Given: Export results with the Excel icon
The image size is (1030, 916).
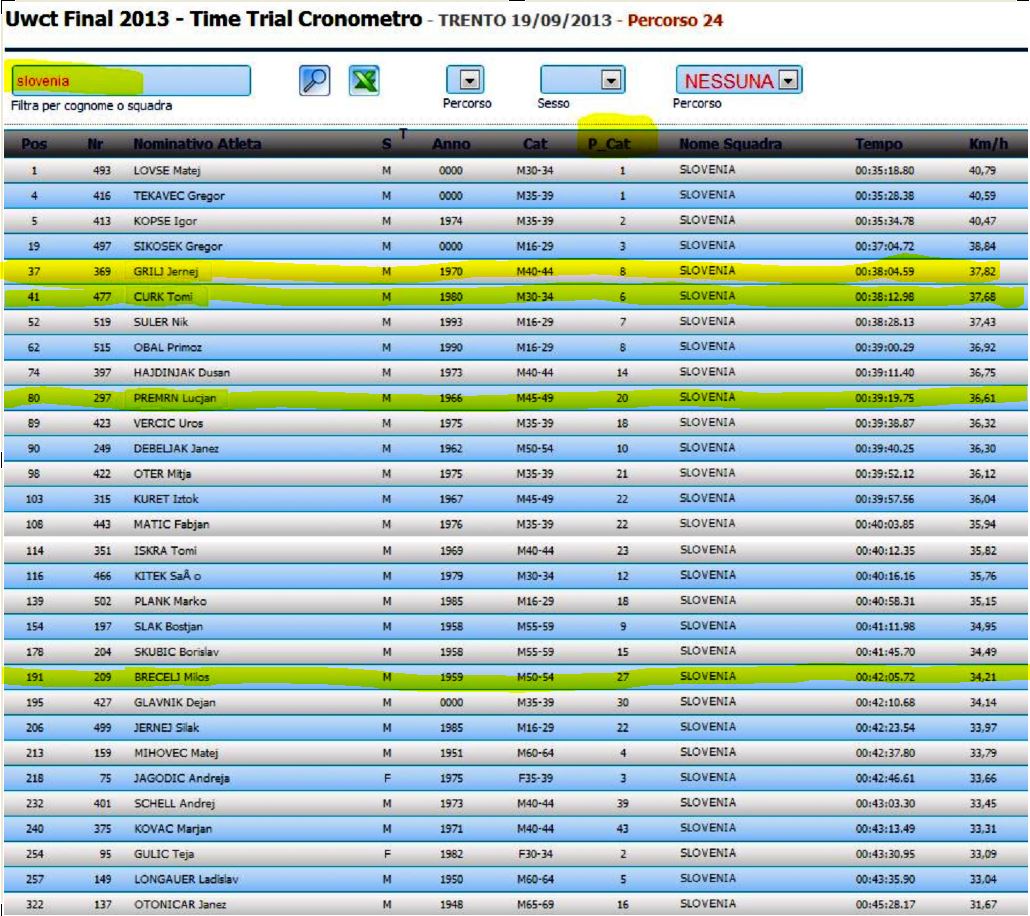Looking at the screenshot, I should [364, 81].
